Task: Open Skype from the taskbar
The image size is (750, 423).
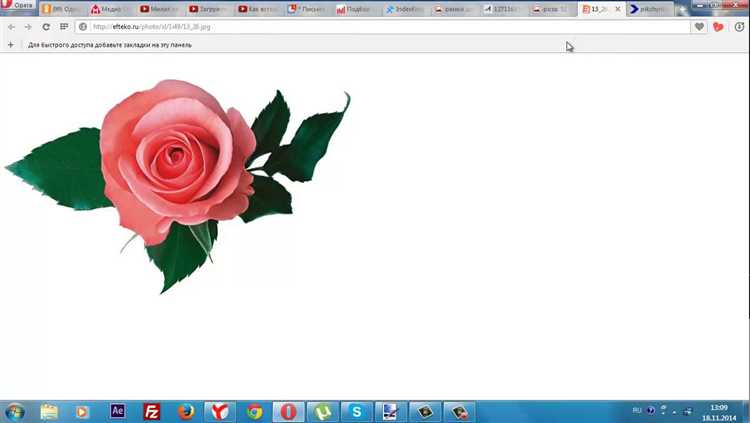Action: pos(356,412)
